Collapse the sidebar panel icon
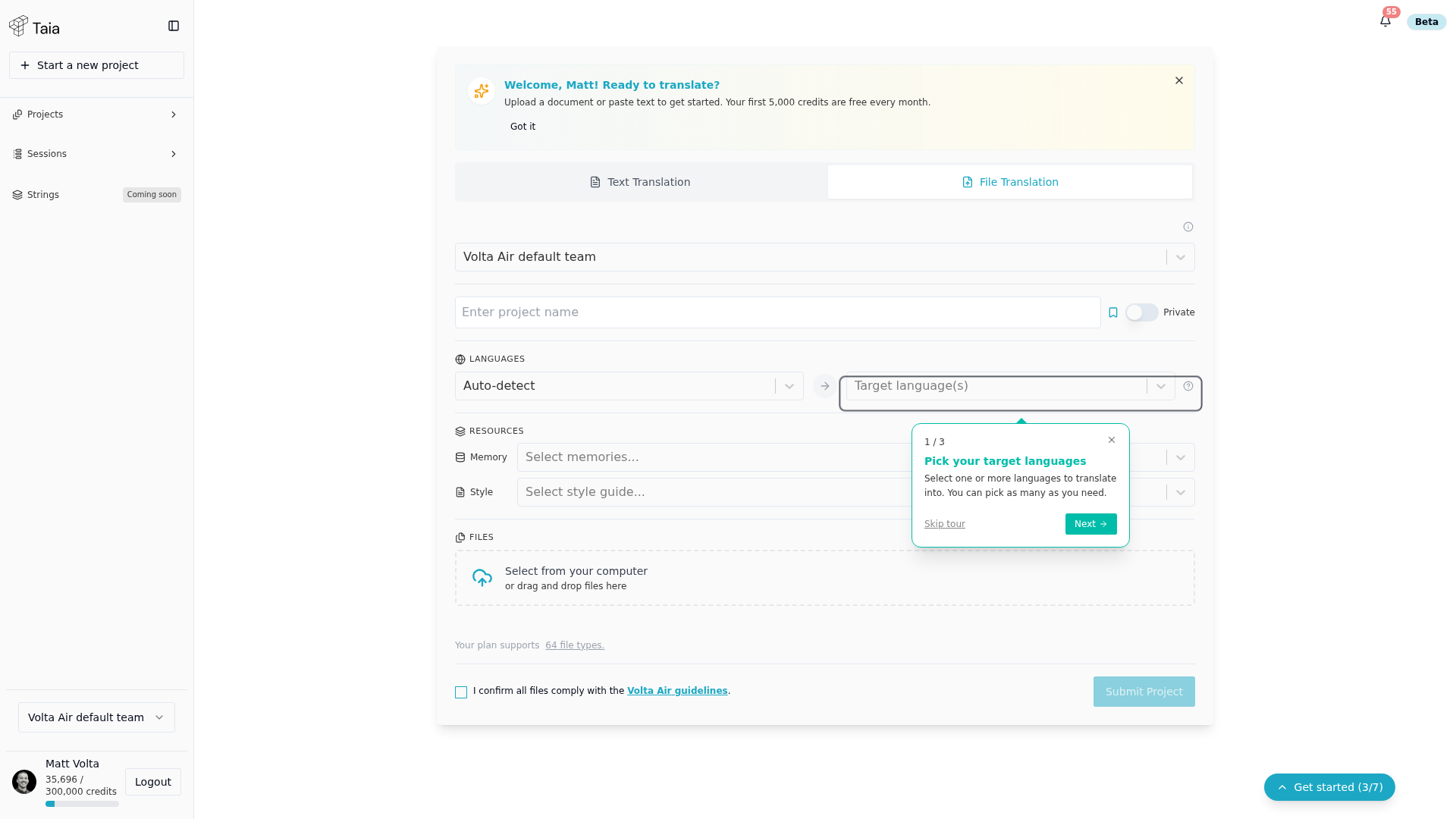Viewport: 1456px width, 819px height. [174, 26]
